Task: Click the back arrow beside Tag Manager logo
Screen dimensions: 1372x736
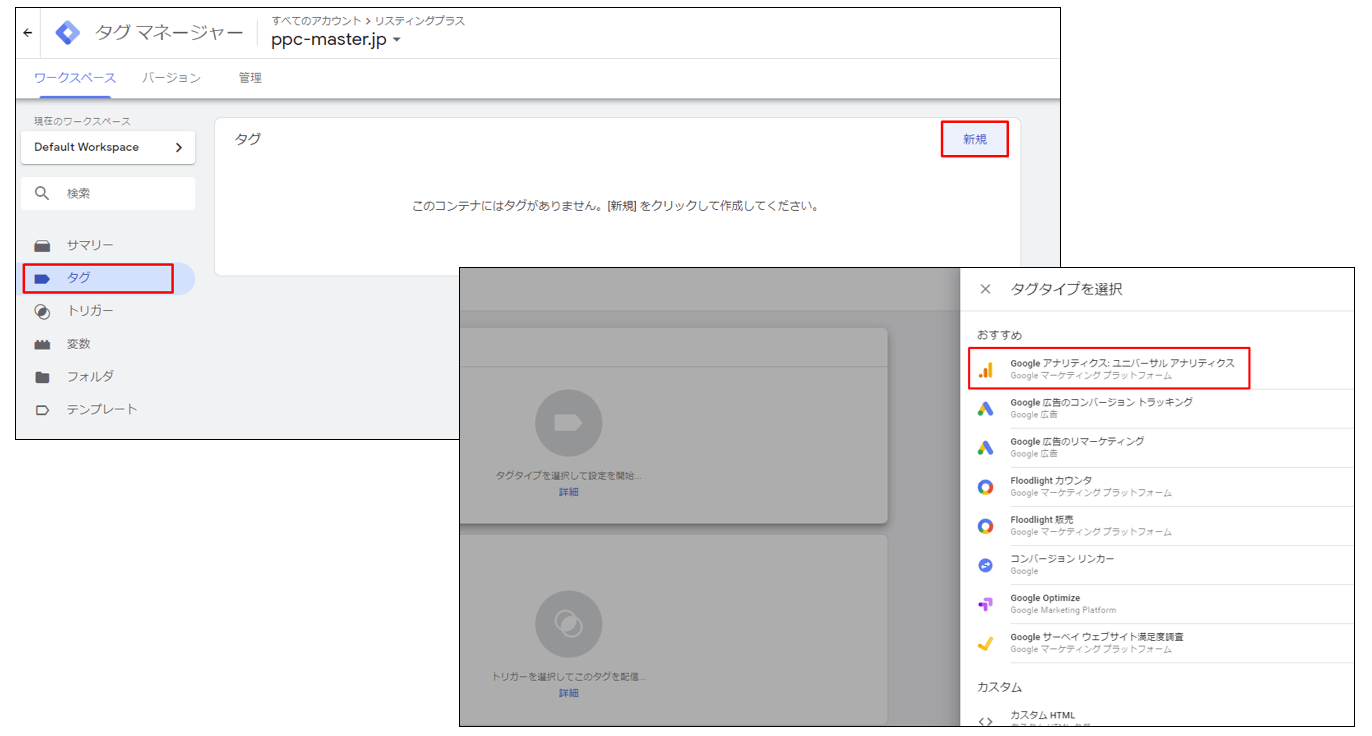Action: tap(28, 33)
